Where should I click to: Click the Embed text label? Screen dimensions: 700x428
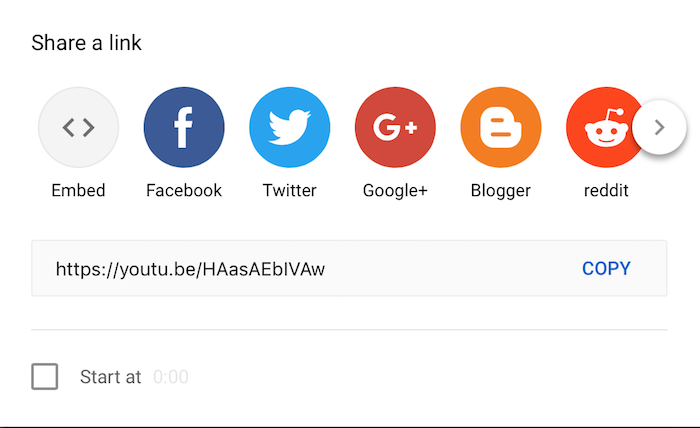tap(79, 191)
